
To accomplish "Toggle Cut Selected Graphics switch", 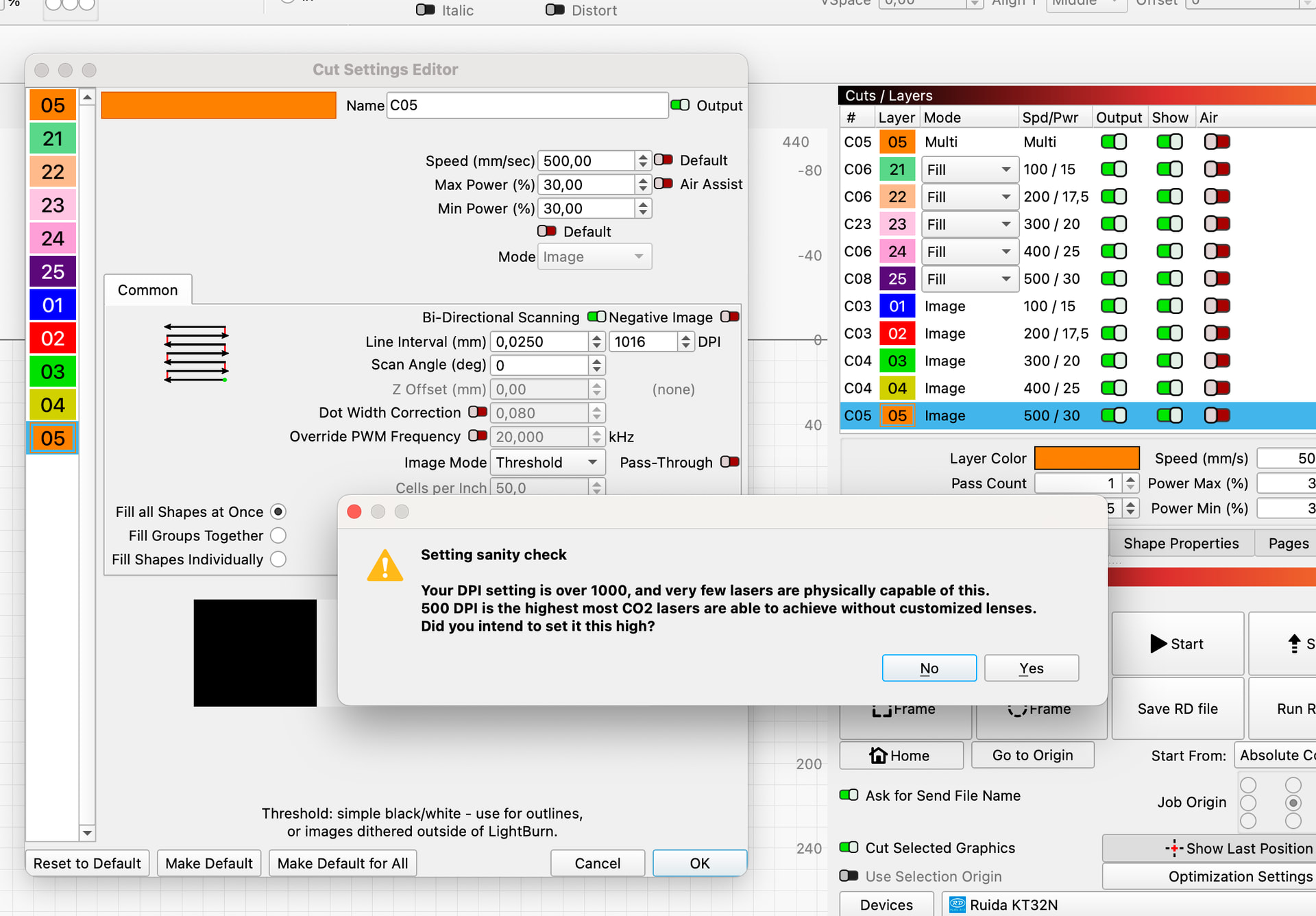I will (849, 847).
